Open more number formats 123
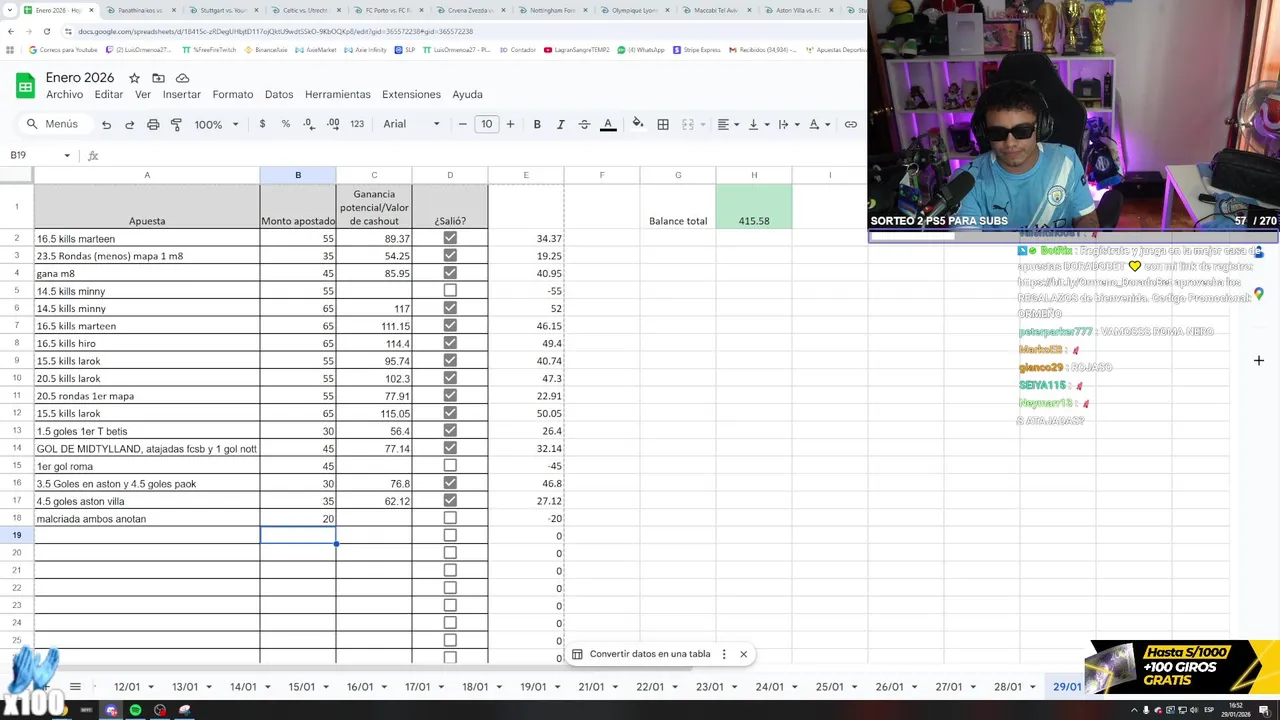 click(x=357, y=124)
